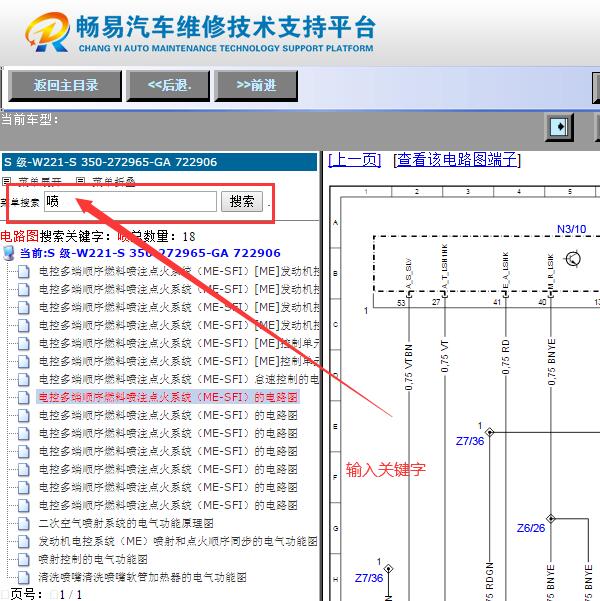Click the page icon of 二次空气喷射系统 row
The height and width of the screenshot is (601, 600).
[x=23, y=524]
